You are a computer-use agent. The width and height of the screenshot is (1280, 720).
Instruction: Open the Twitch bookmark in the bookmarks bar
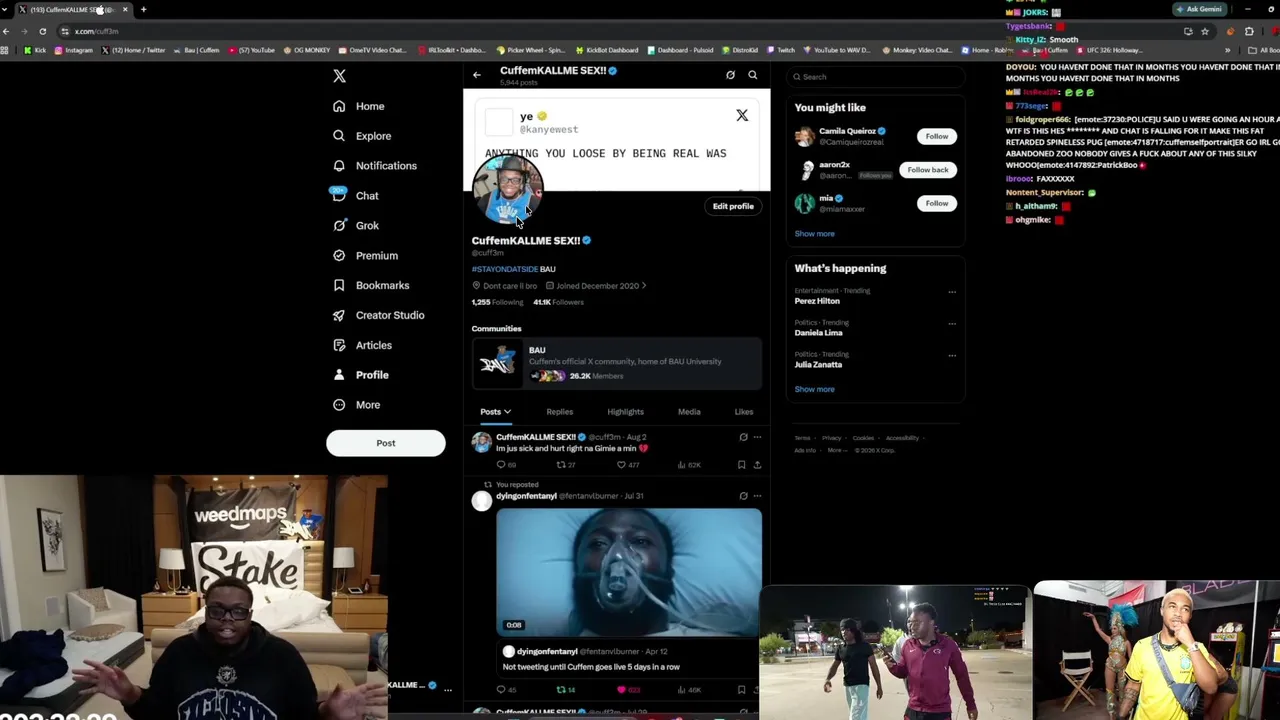[x=781, y=50]
